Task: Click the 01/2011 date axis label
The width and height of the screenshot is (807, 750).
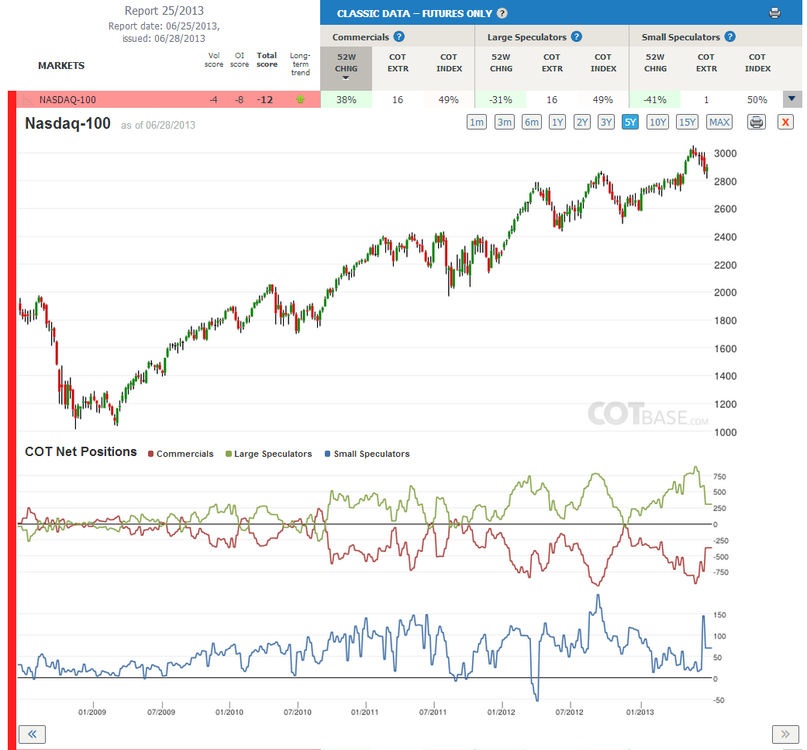Action: coord(364,712)
